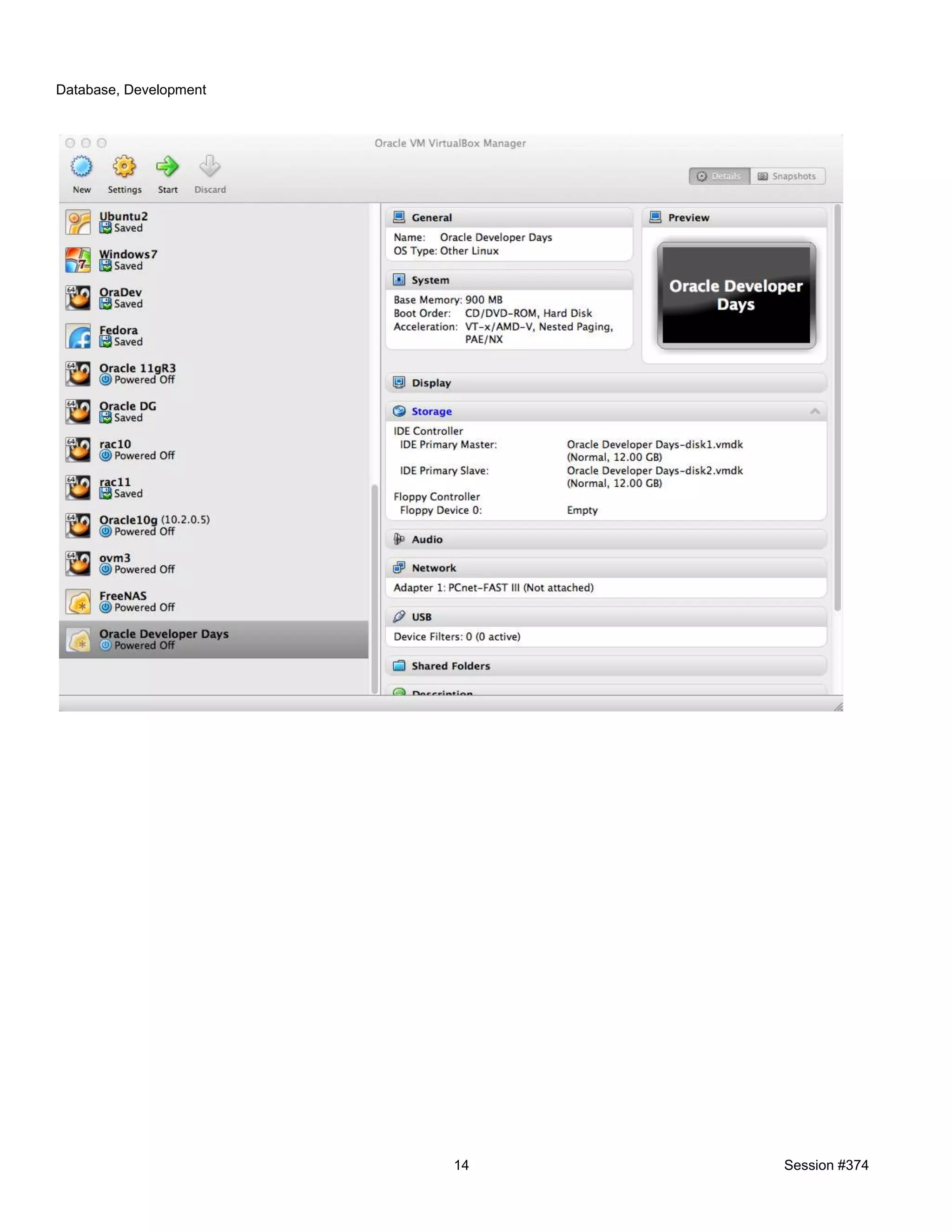Screen dimensions: 952x1232
Task: Select the OraDev penguin icon
Action: pos(78,298)
